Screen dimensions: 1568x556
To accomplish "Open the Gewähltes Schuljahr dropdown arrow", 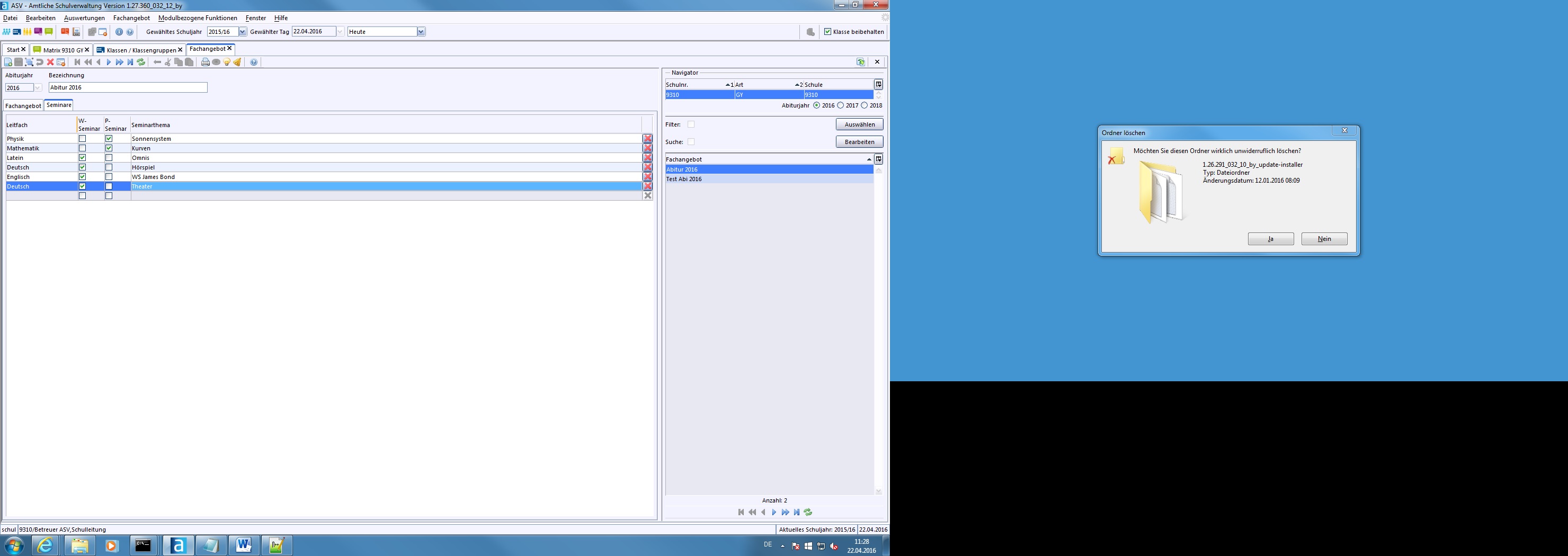I will tap(242, 32).
